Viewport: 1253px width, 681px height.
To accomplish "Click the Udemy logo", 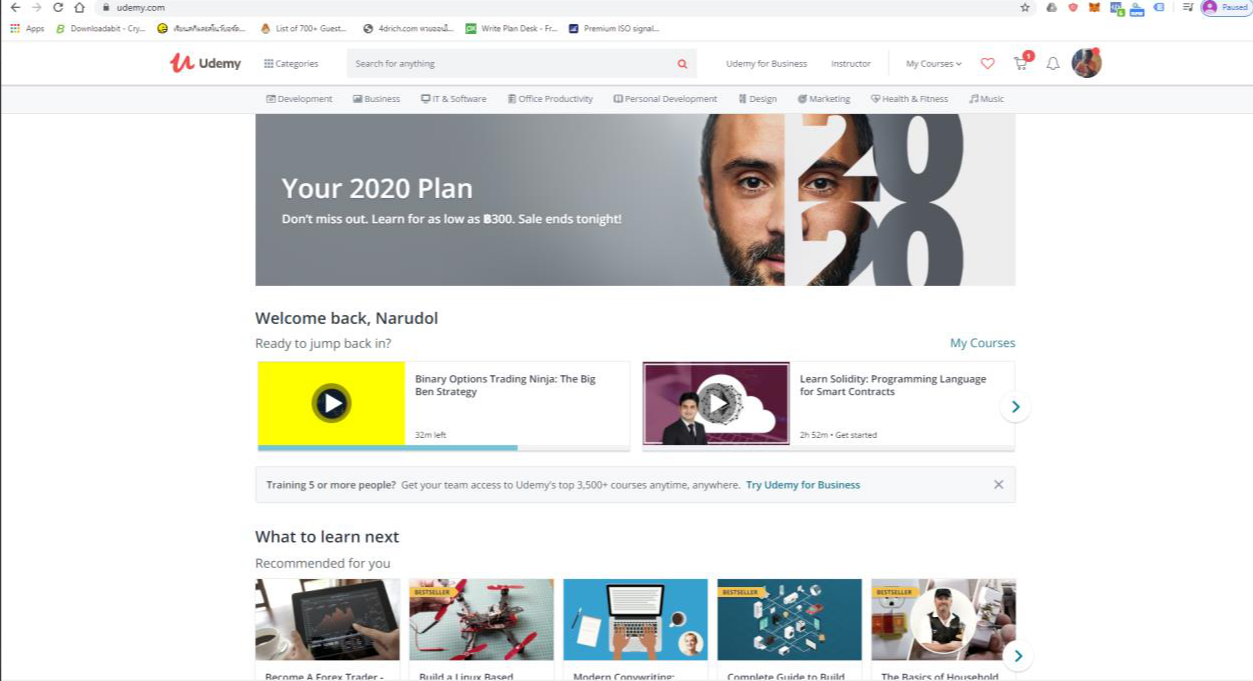I will pos(205,63).
